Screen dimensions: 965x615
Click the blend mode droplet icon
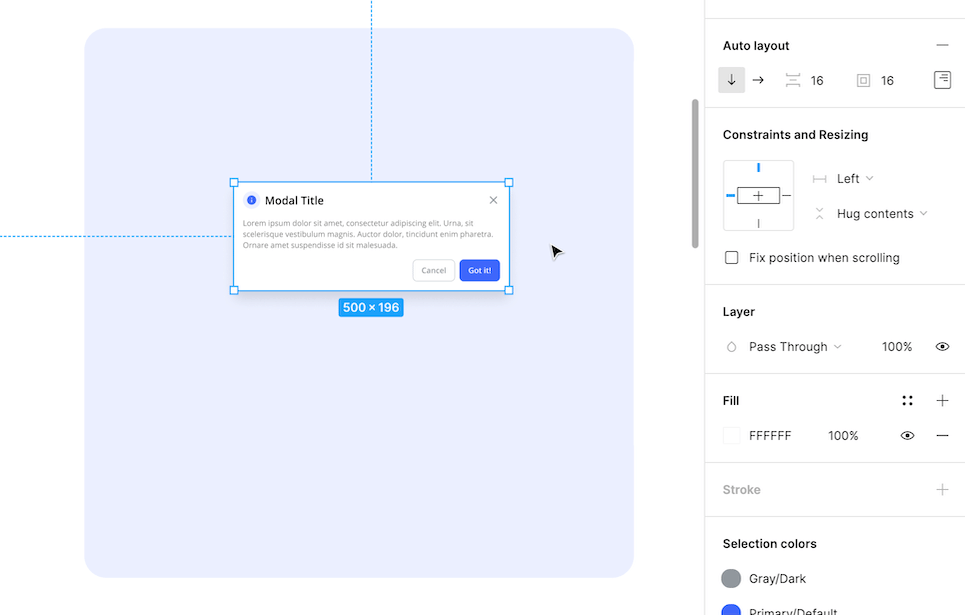click(x=729, y=346)
